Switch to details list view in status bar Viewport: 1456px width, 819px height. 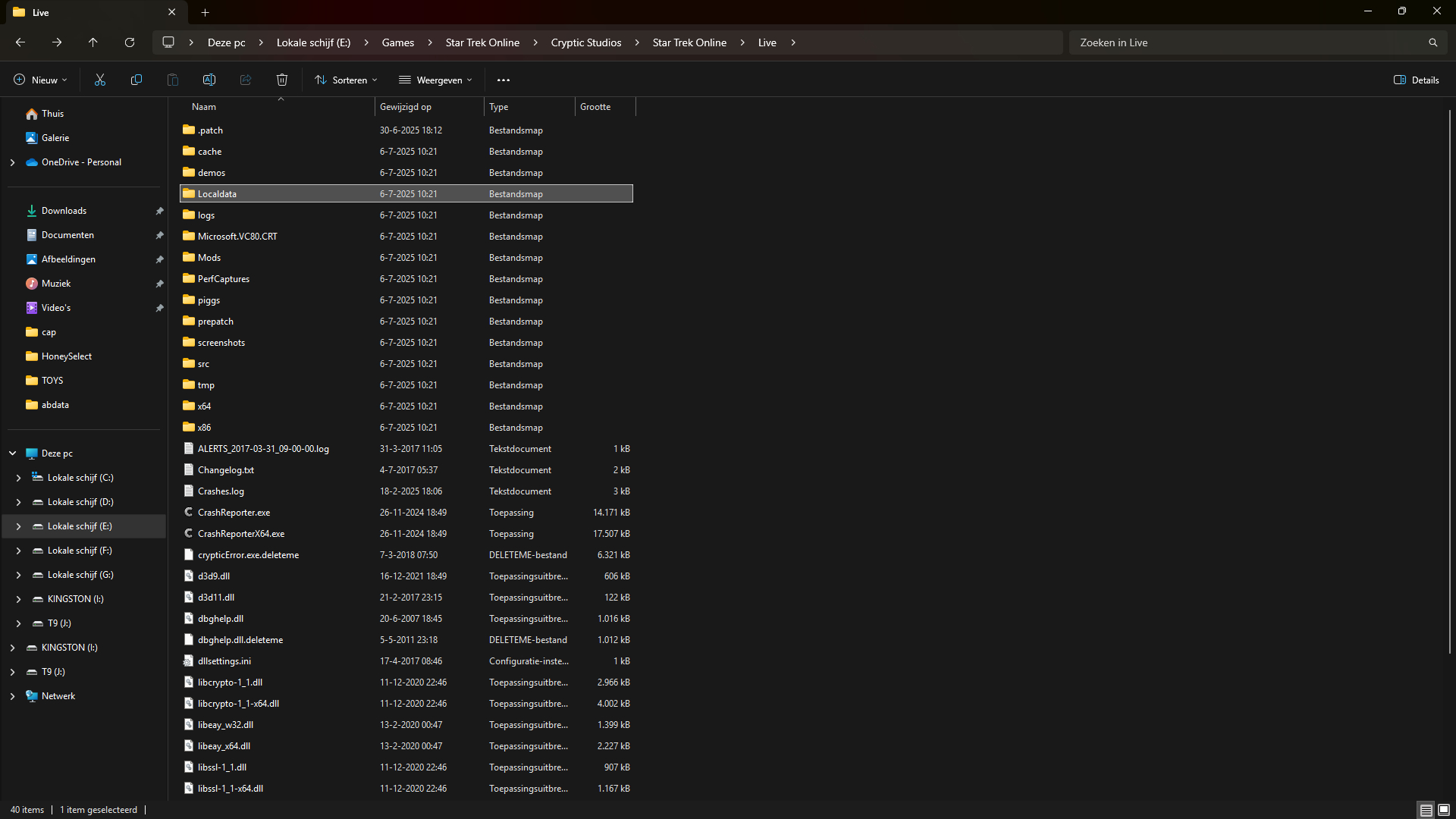[1426, 810]
